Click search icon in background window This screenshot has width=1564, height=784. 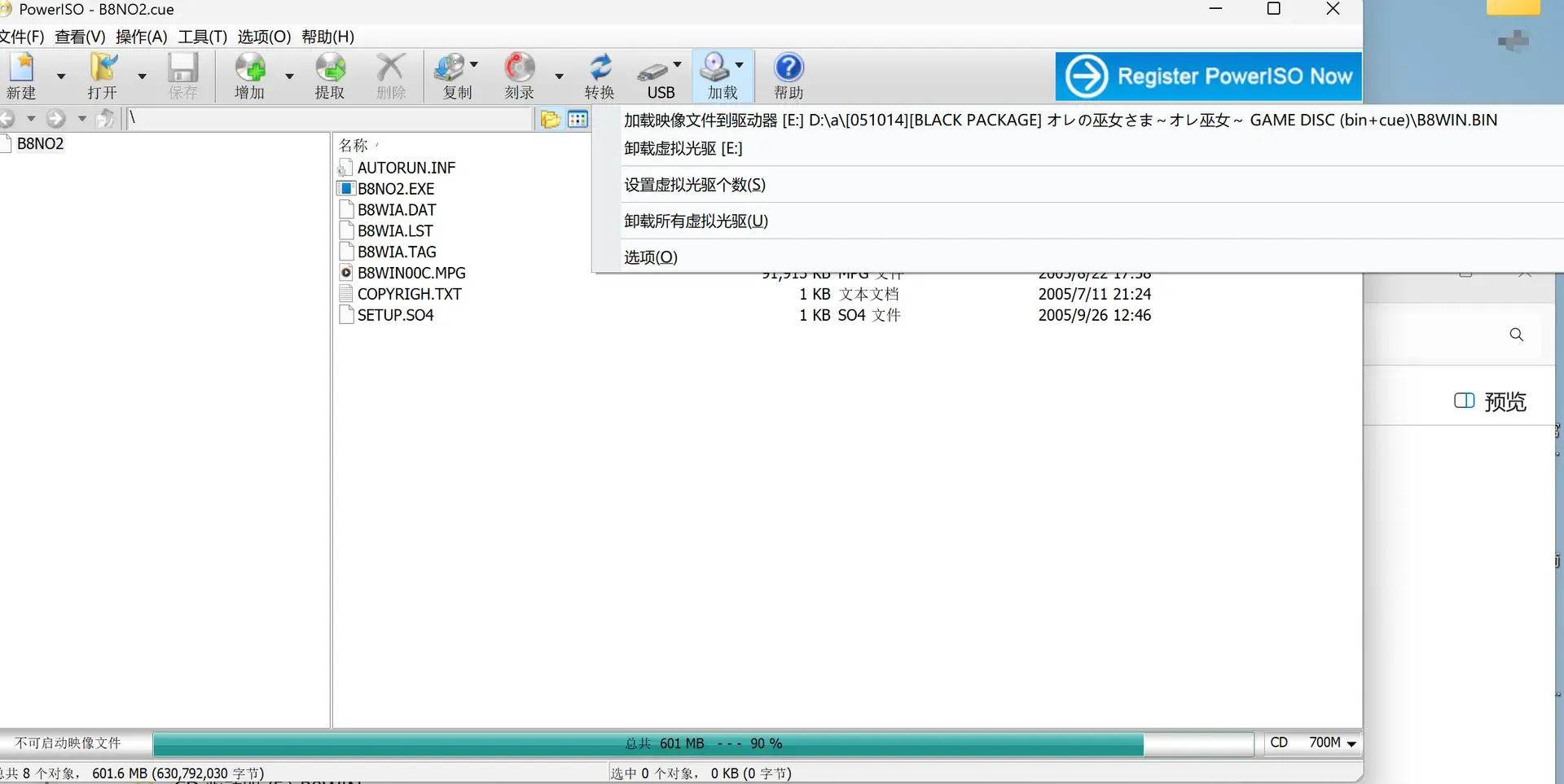1516,335
